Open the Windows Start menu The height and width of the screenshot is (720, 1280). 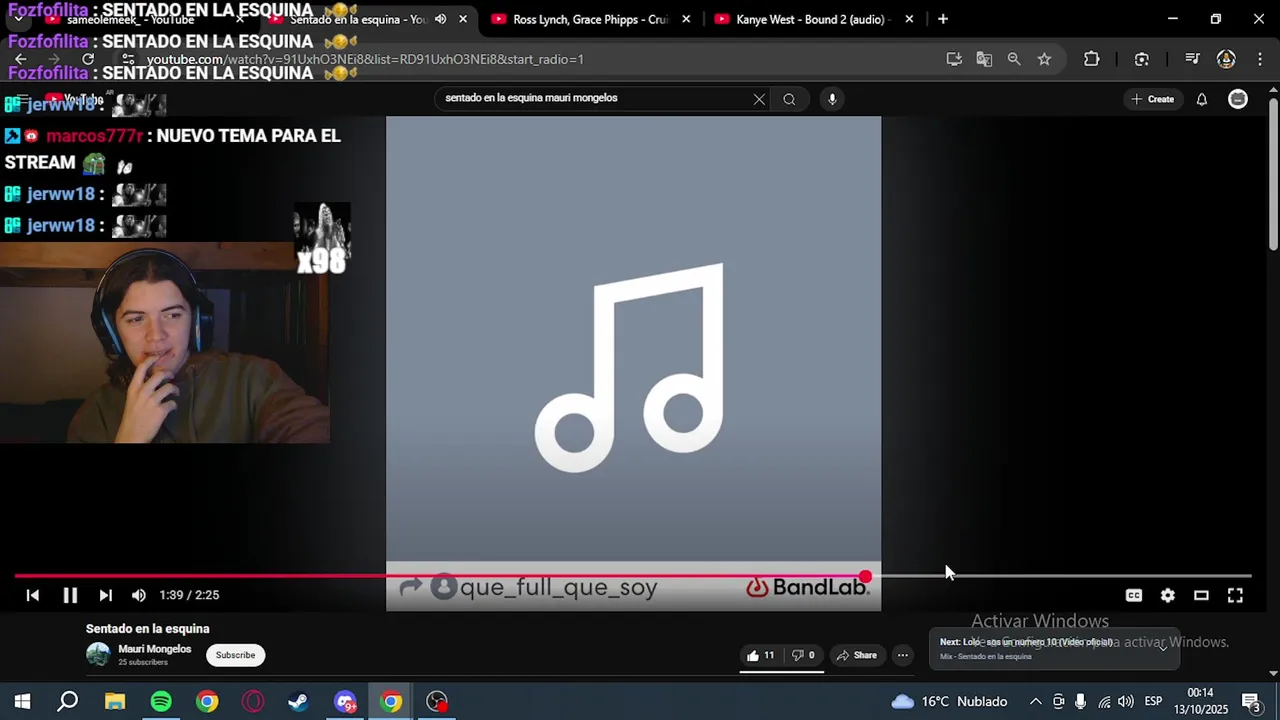(x=22, y=701)
